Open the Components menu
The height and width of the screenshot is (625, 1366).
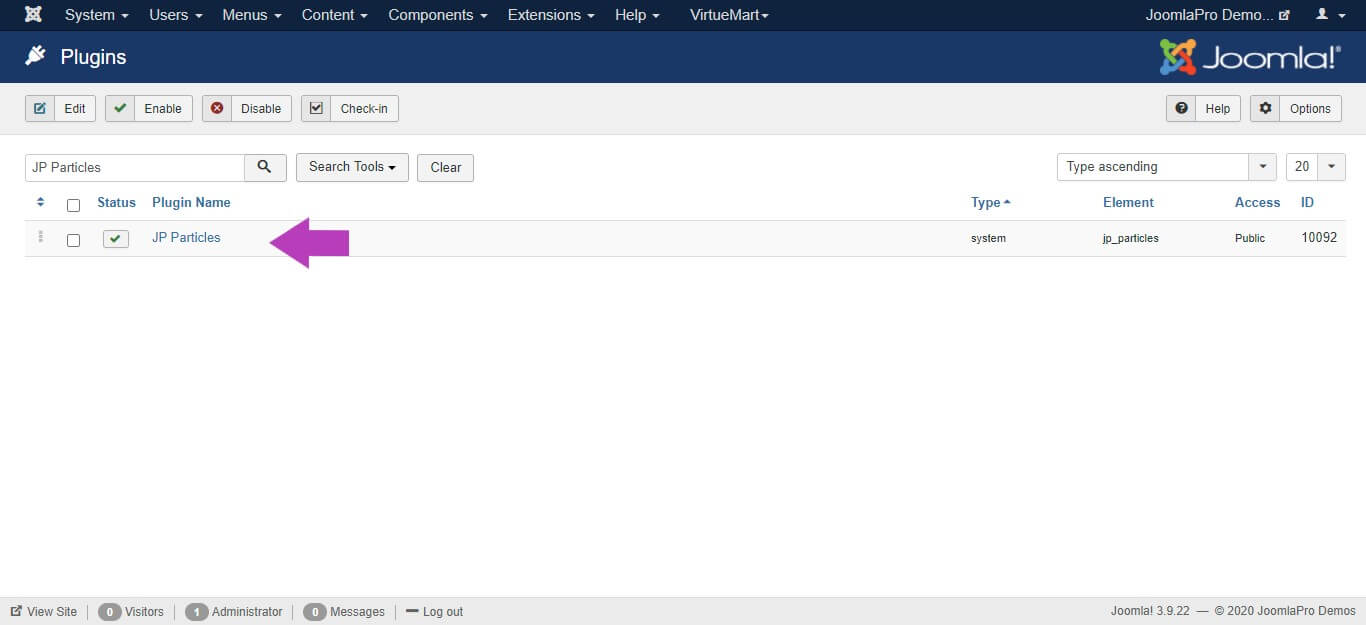point(437,15)
